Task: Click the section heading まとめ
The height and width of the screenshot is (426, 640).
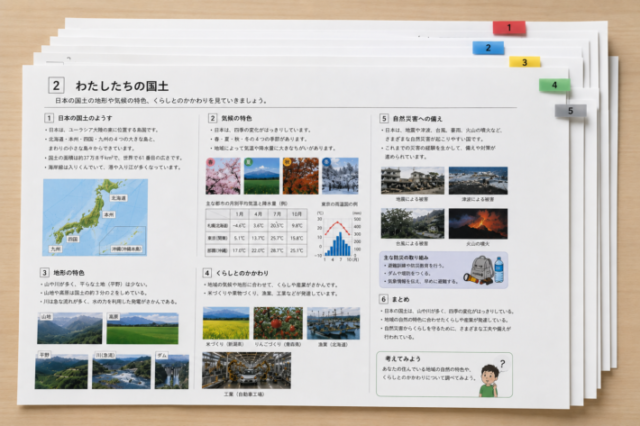Action: [x=400, y=300]
